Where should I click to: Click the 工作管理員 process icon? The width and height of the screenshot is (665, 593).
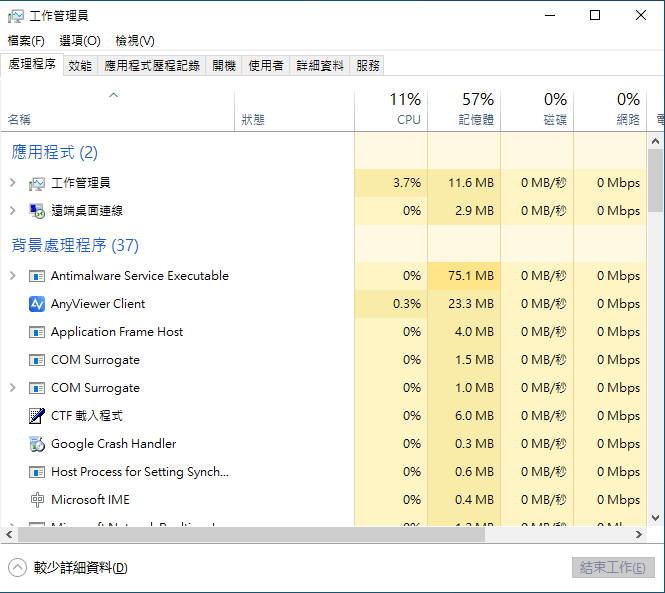(x=37, y=183)
